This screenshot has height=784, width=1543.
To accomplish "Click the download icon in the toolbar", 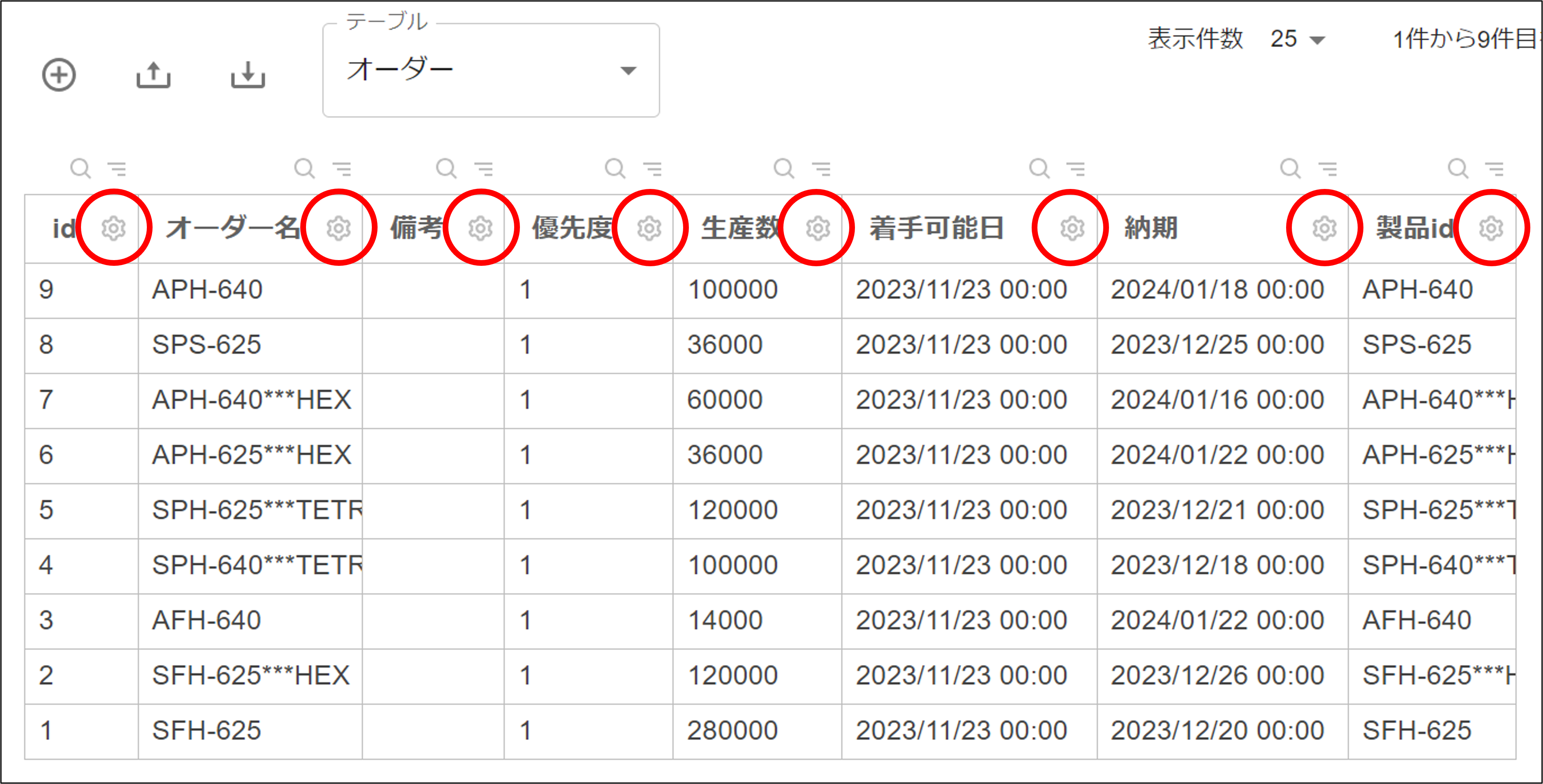I will point(248,75).
